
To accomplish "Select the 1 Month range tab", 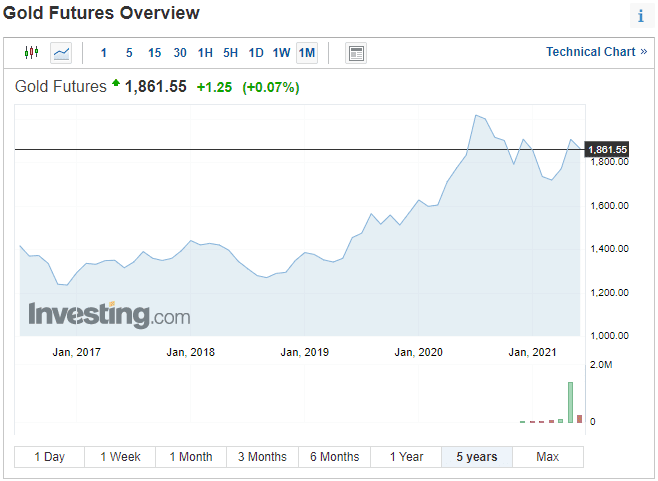I will point(191,457).
